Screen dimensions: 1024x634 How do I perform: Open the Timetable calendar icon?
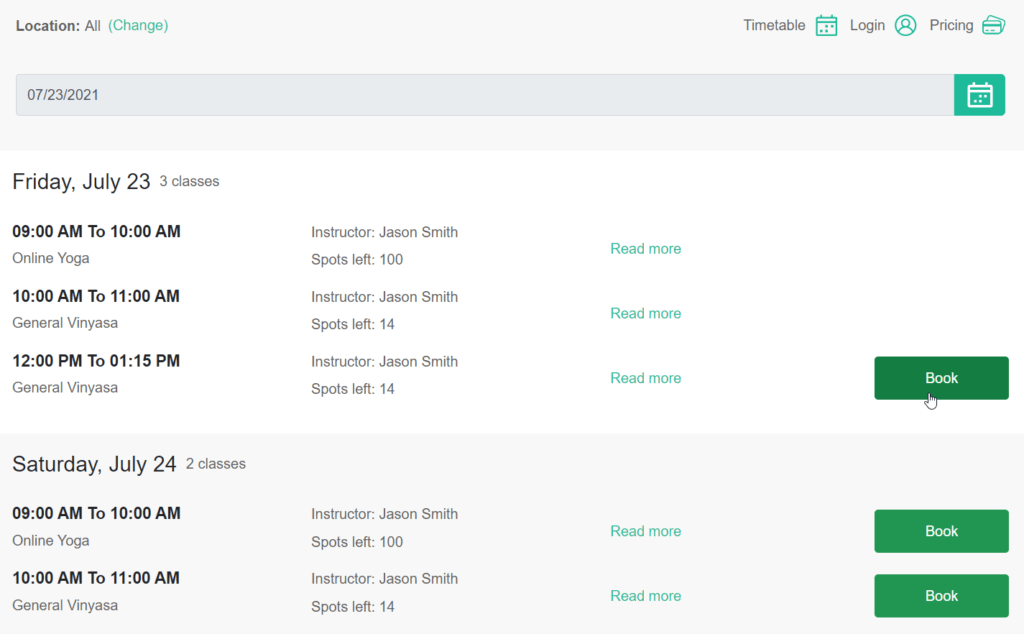click(x=826, y=25)
